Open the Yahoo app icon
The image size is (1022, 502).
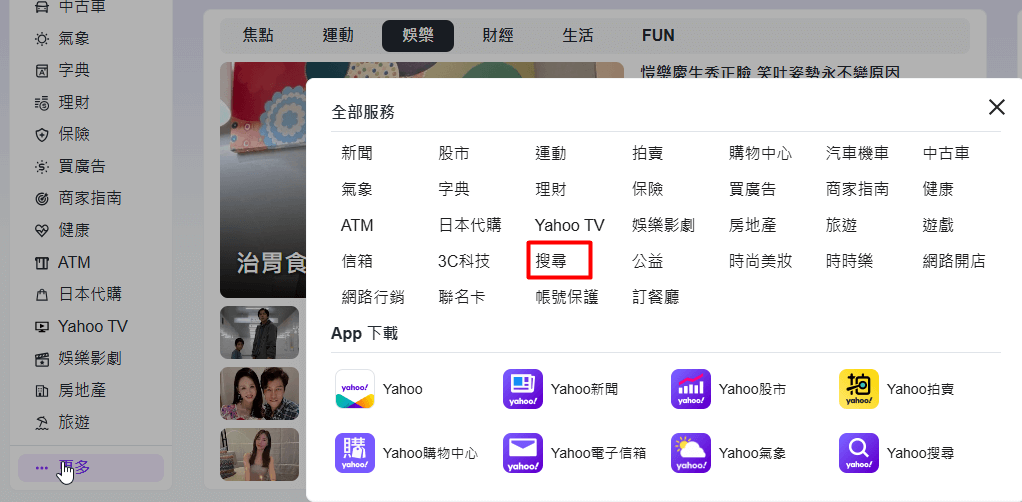click(x=355, y=389)
